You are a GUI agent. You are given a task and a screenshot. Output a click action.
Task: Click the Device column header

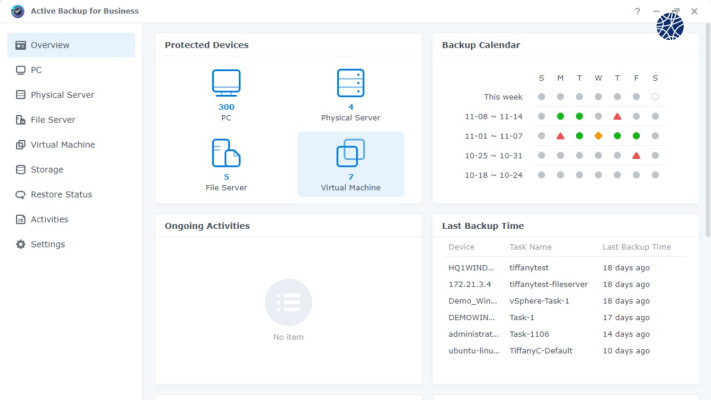pos(461,247)
